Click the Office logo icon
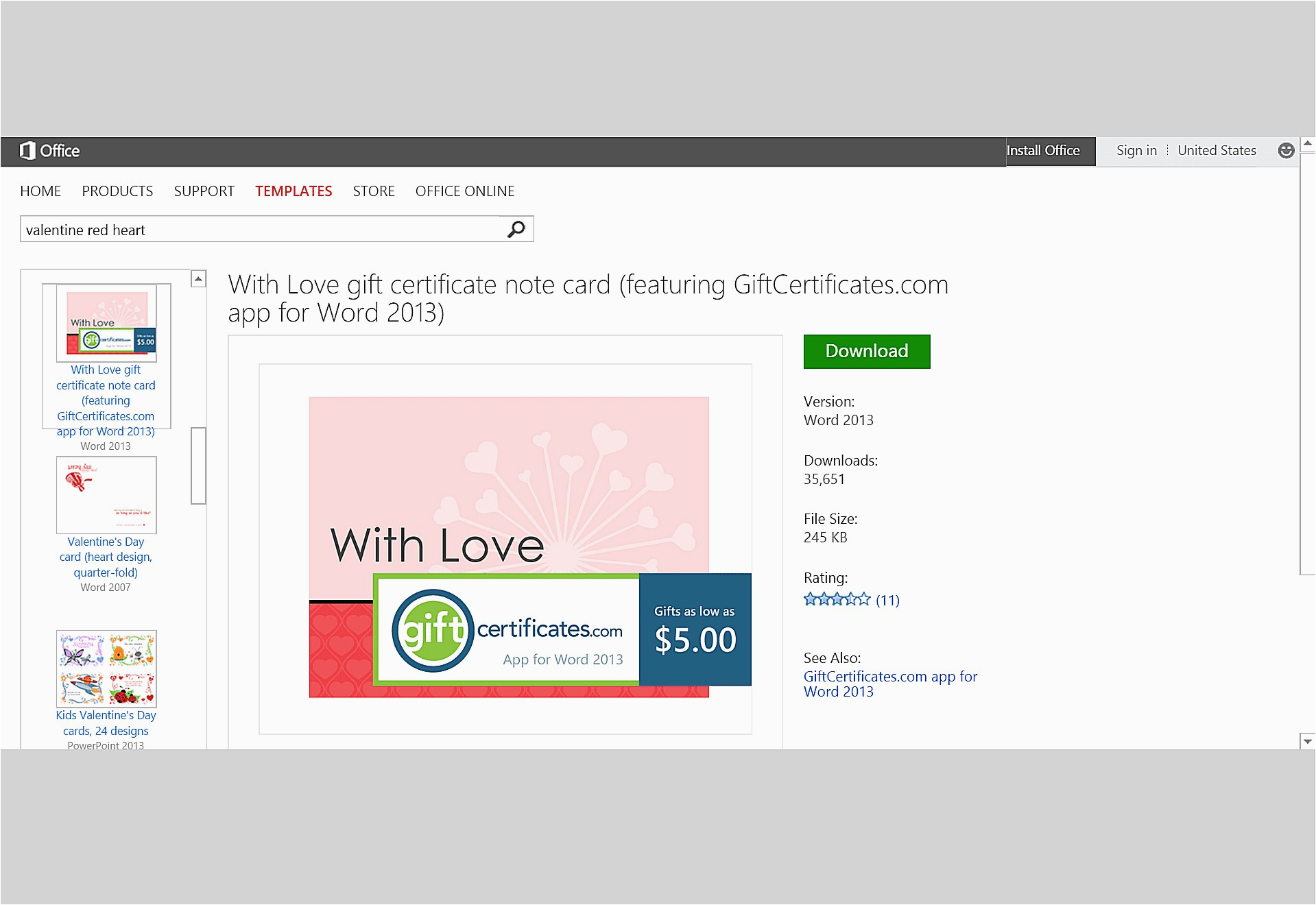Screen dimensions: 1316x905 pyautogui.click(x=27, y=151)
